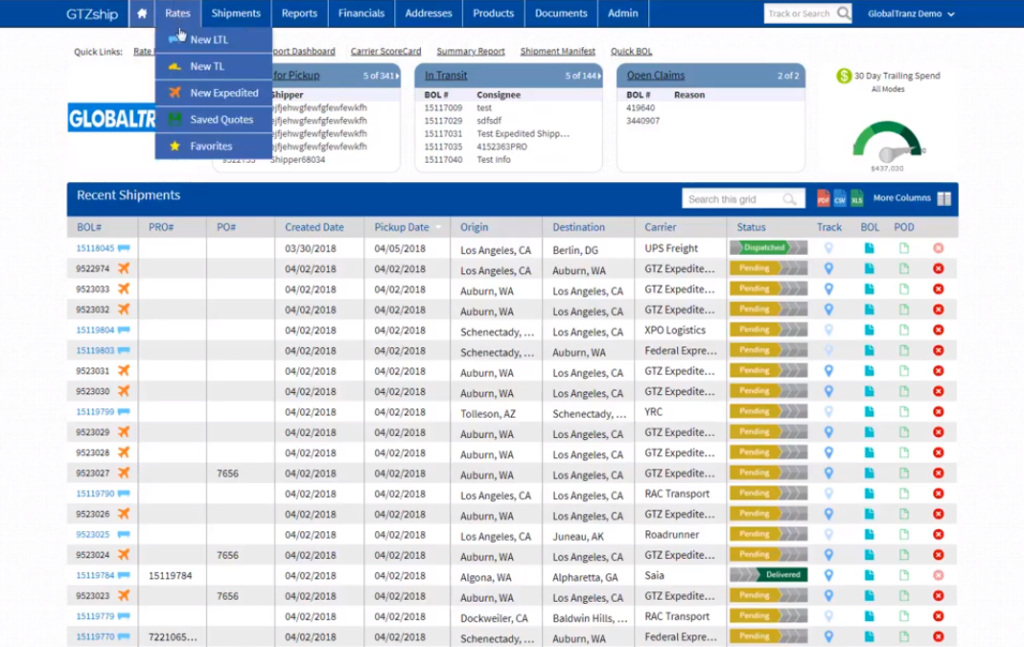The width and height of the screenshot is (1024, 647).
Task: Open the BOL document for shipment 9523027
Action: (869, 473)
